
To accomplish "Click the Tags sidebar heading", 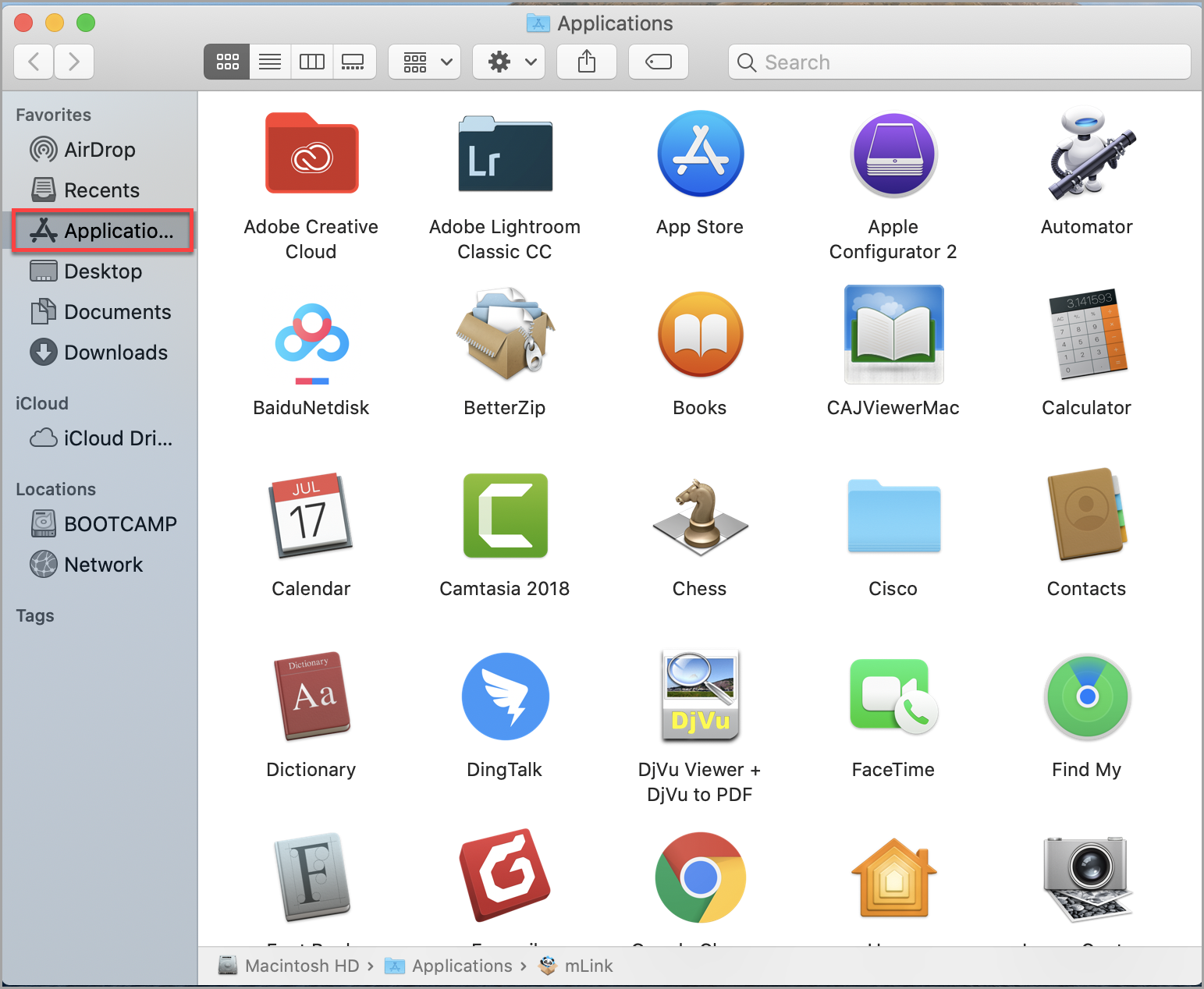I will 35,616.
